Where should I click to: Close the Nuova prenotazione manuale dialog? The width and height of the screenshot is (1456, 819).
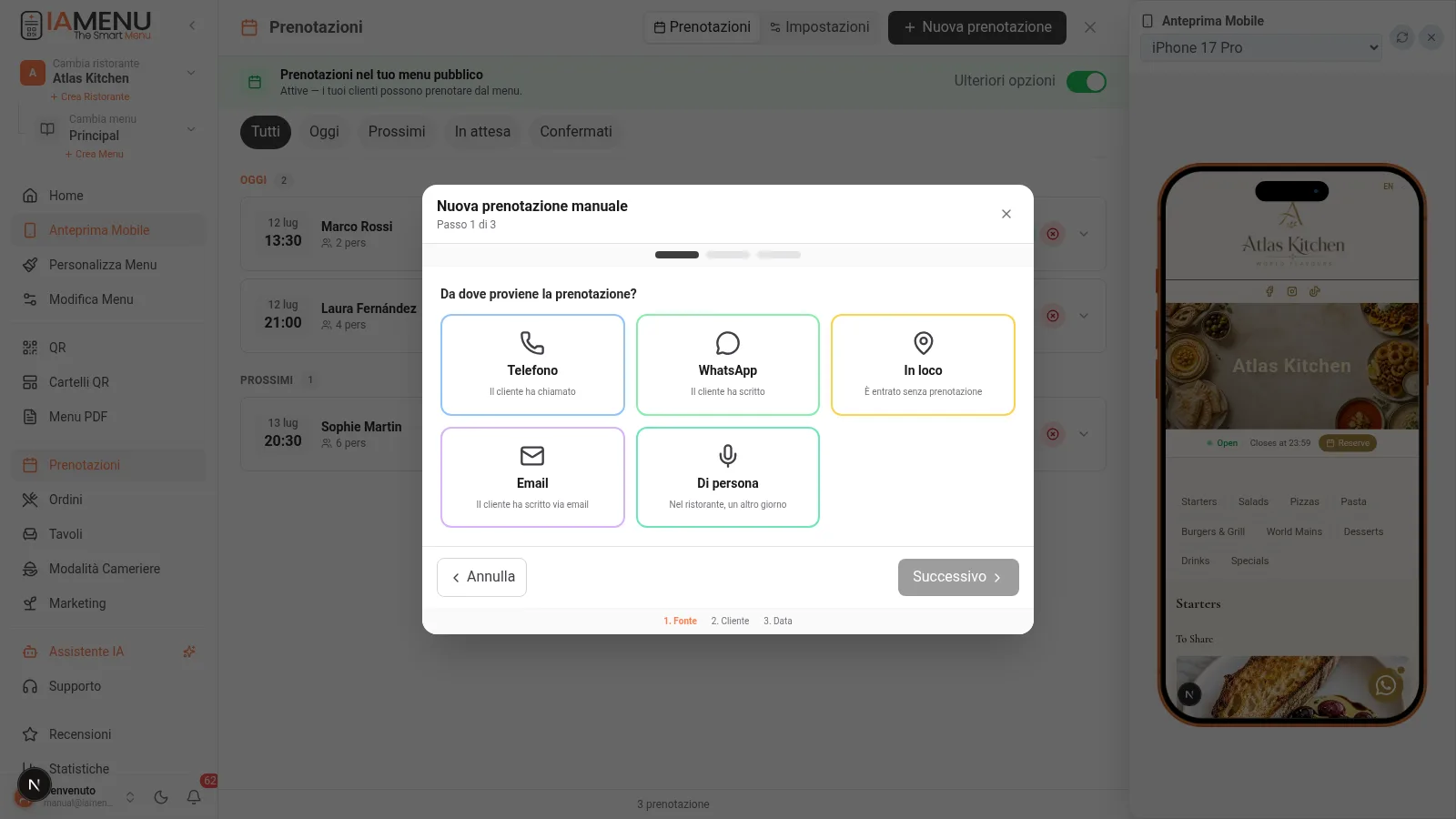[1006, 214]
